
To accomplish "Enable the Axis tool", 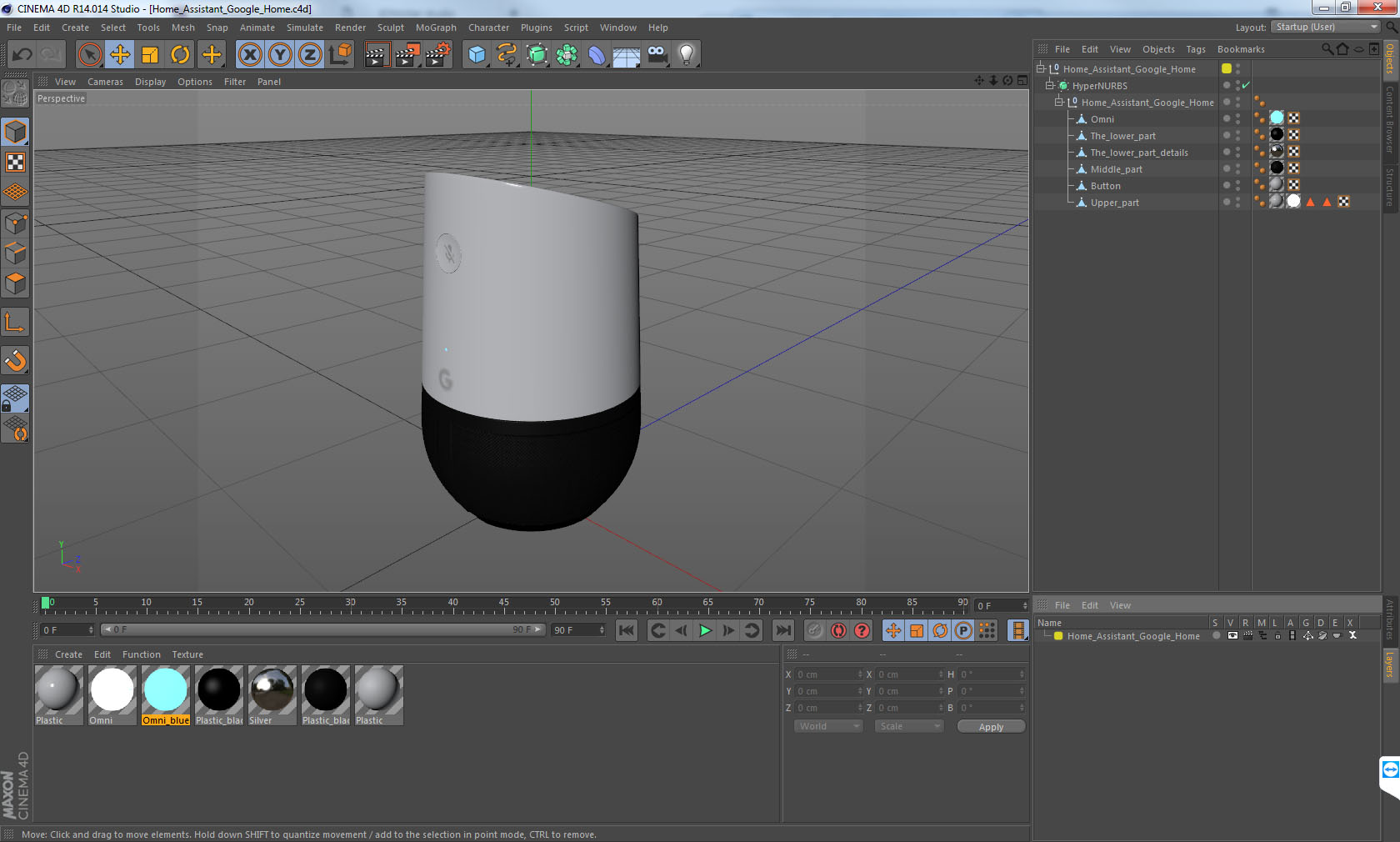I will tap(16, 322).
